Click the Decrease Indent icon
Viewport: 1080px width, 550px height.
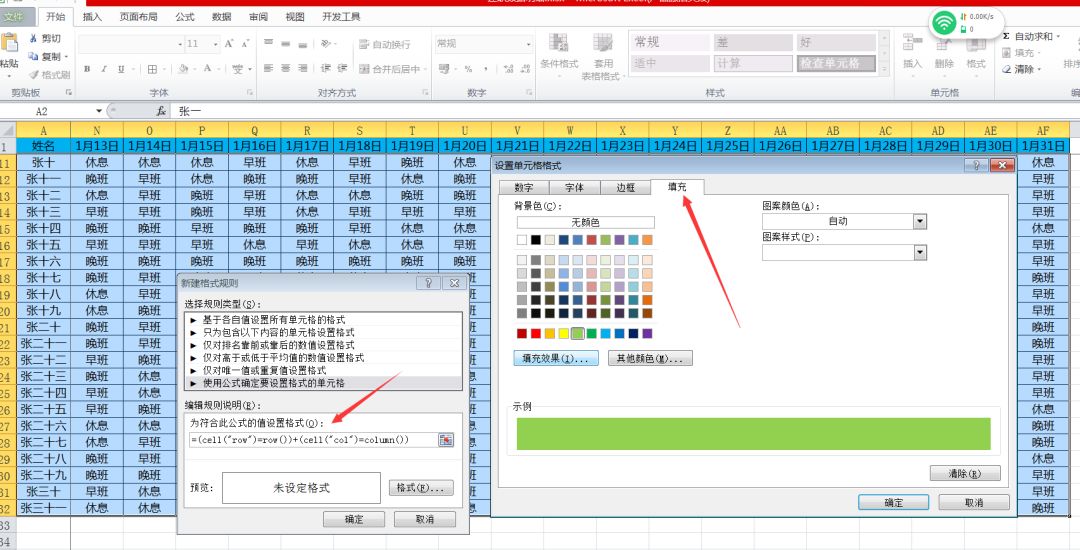coord(325,69)
